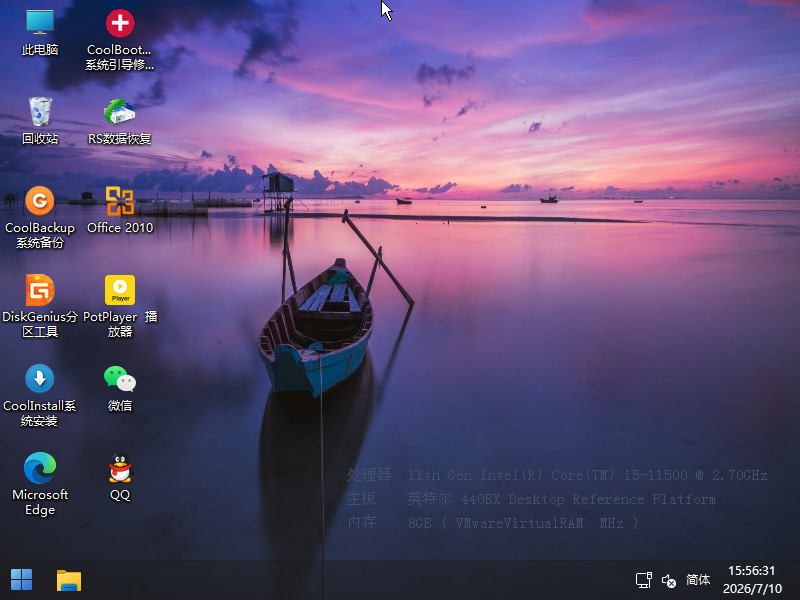
Task: Switch the 简体 input method indicator
Action: click(x=698, y=580)
